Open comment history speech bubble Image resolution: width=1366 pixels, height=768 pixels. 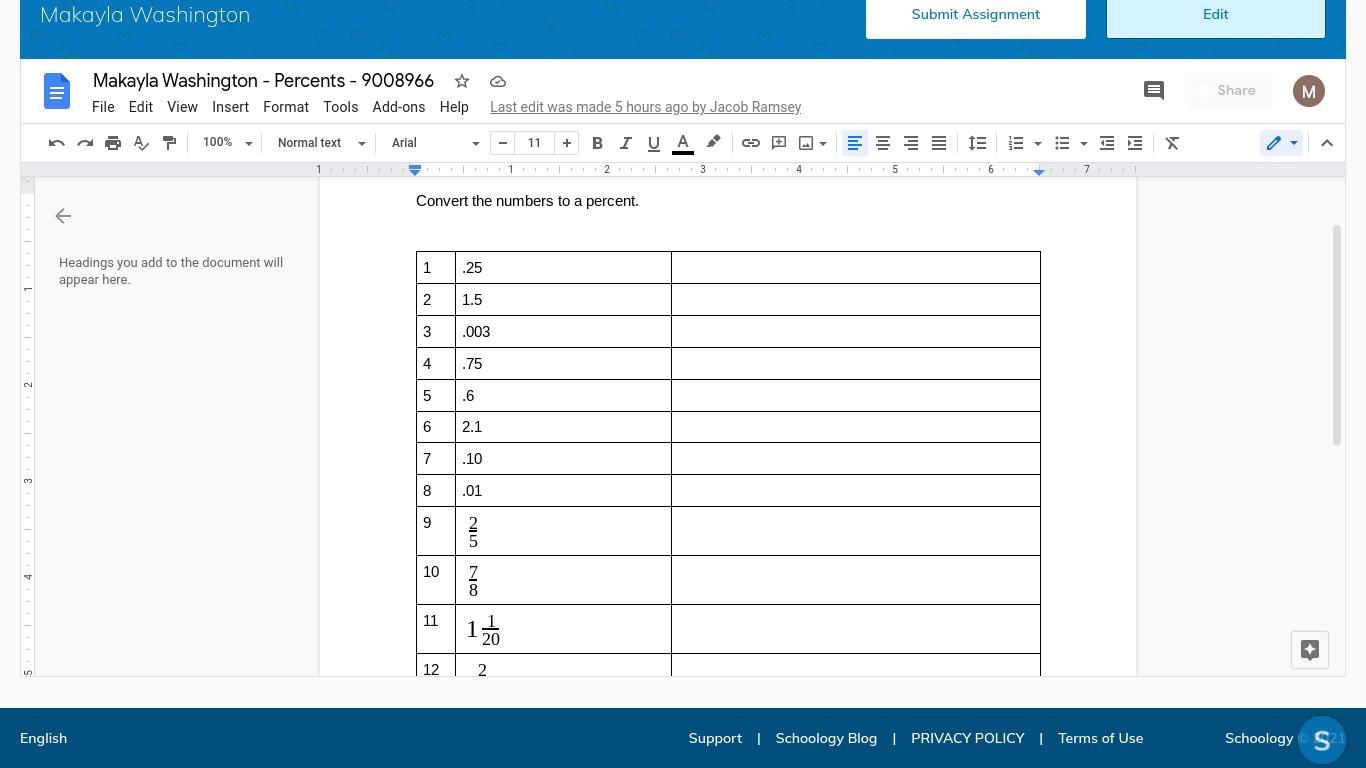[1154, 91]
